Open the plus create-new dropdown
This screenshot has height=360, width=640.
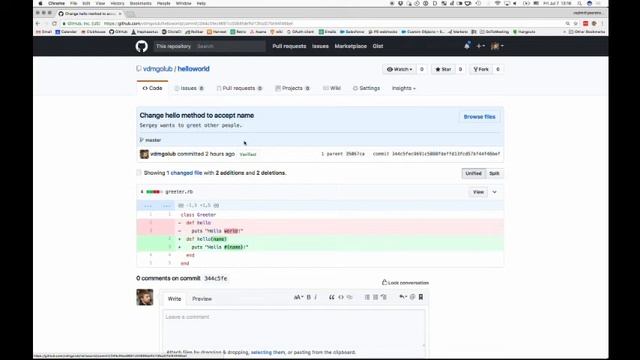point(480,46)
